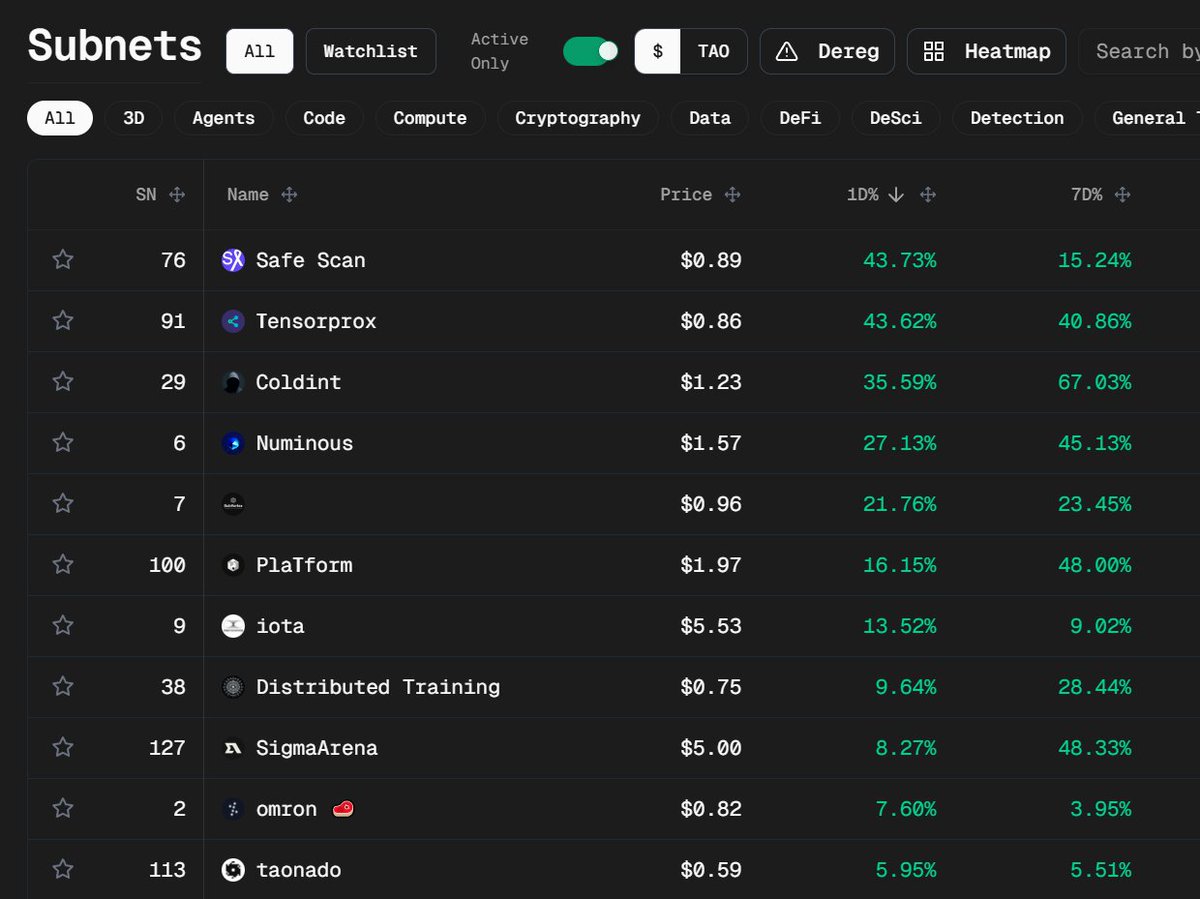
Task: Click the move handle beside SN column
Action: click(x=177, y=195)
